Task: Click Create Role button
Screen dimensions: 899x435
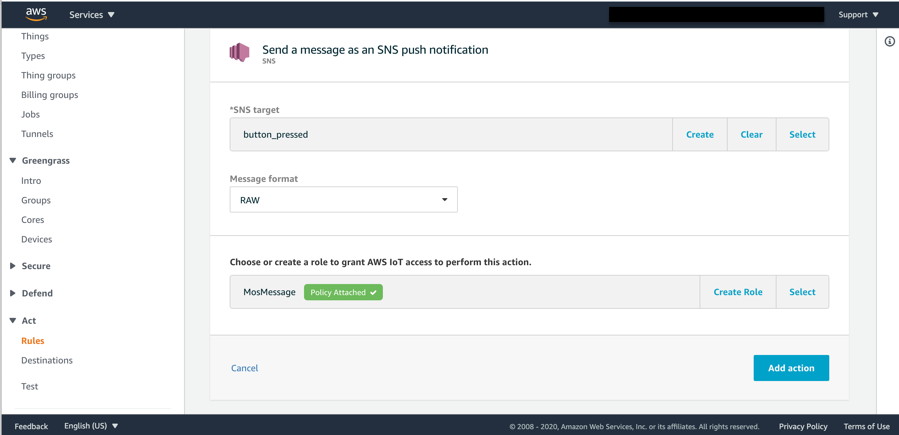Action: pos(738,292)
